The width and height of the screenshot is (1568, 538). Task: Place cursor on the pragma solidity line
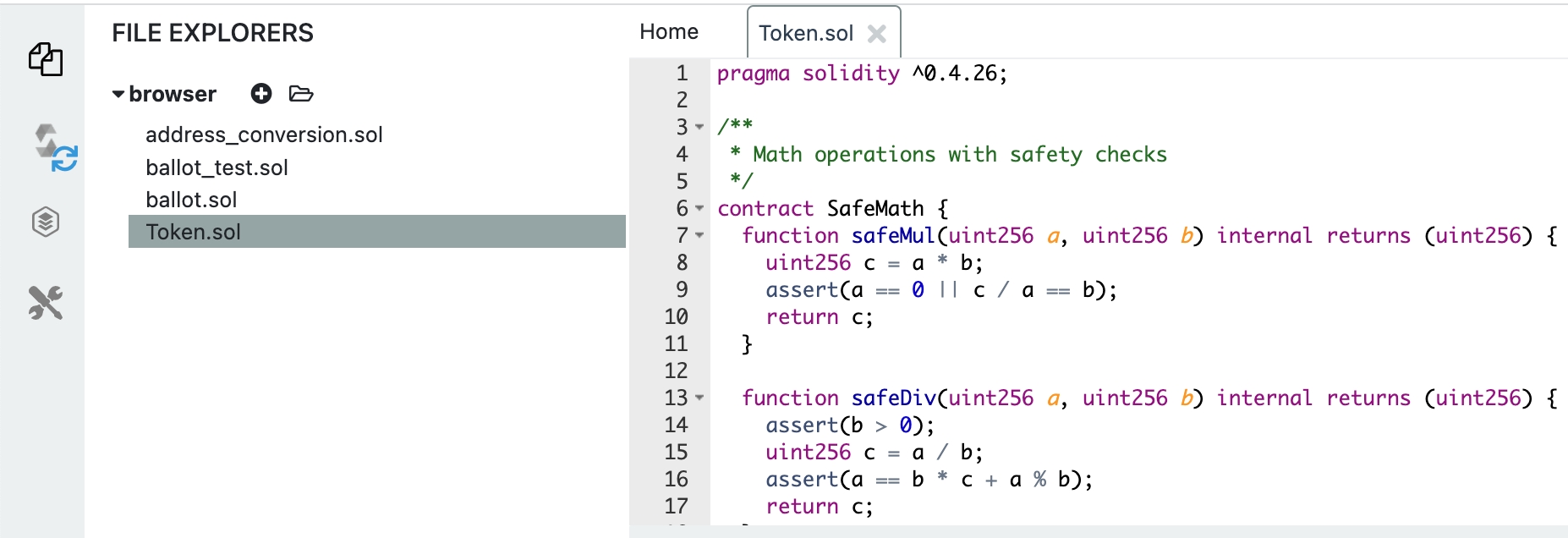coord(862,74)
